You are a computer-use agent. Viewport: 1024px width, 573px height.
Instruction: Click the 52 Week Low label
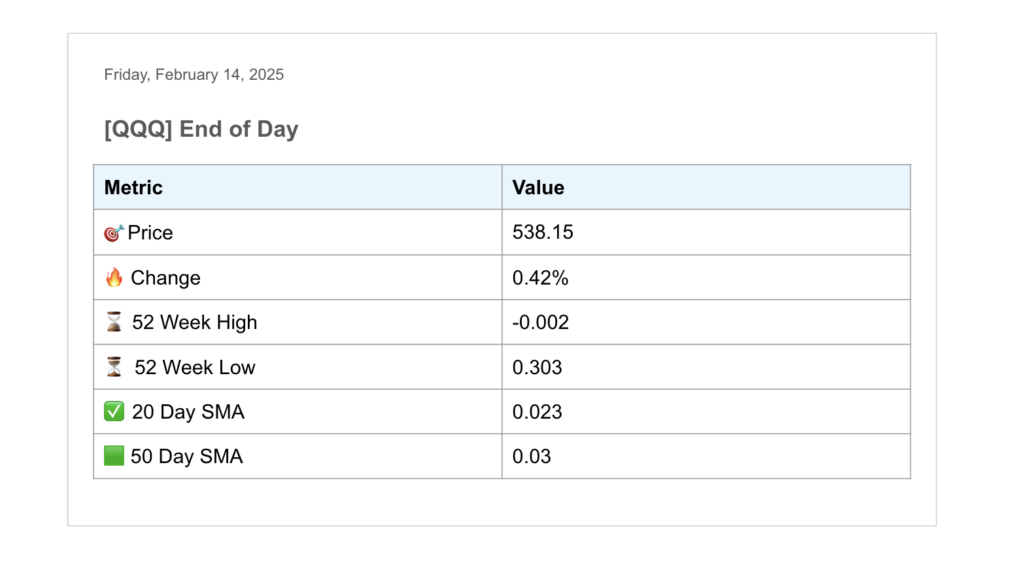195,367
